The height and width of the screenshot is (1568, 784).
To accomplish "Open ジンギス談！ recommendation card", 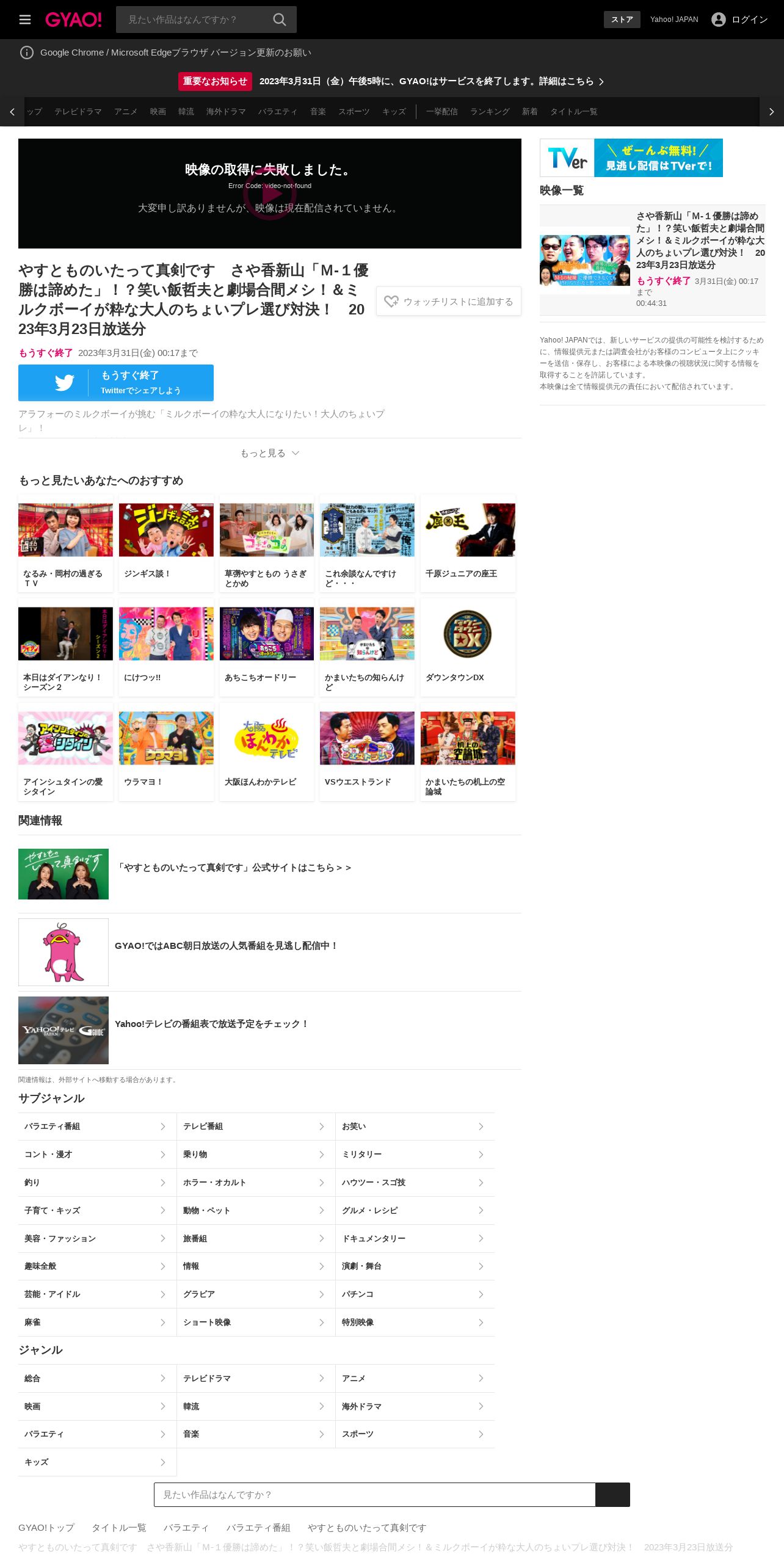I will point(166,543).
